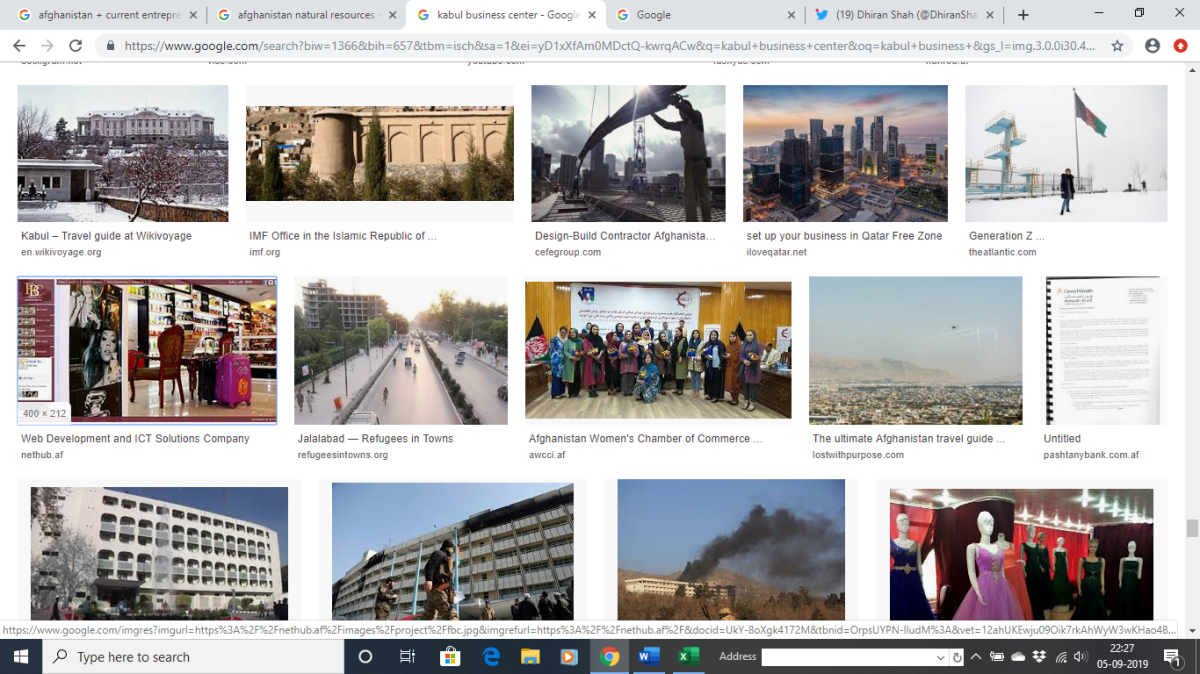
Task: Open Microsoft Store in the taskbar
Action: tap(450, 657)
